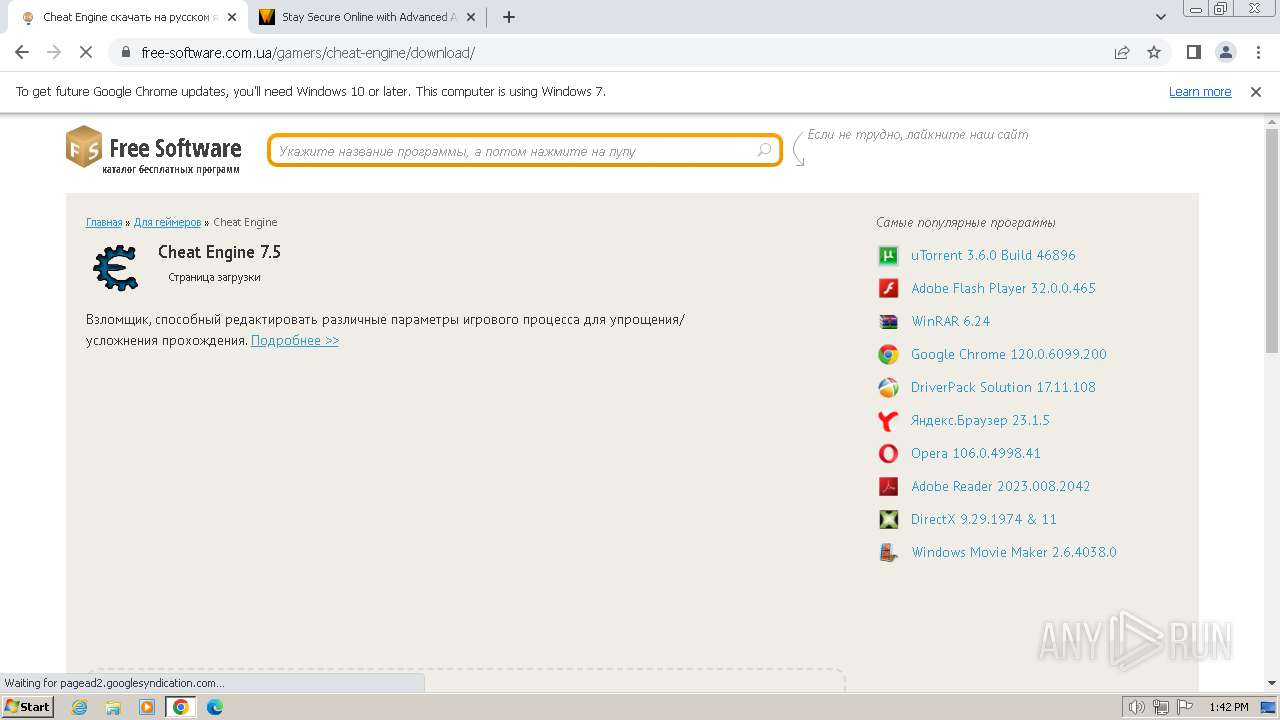
Task: Click the Learn more link
Action: pyautogui.click(x=1200, y=91)
